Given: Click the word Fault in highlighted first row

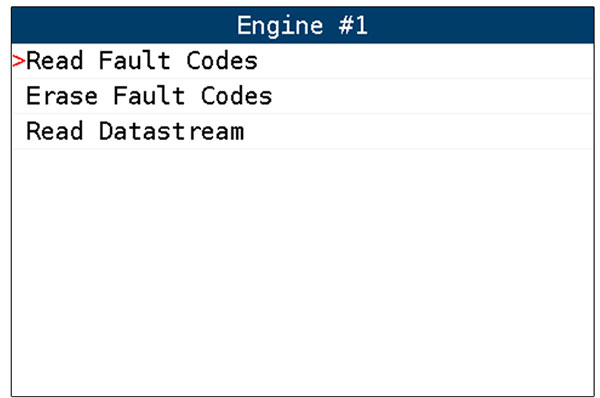Looking at the screenshot, I should point(134,61).
